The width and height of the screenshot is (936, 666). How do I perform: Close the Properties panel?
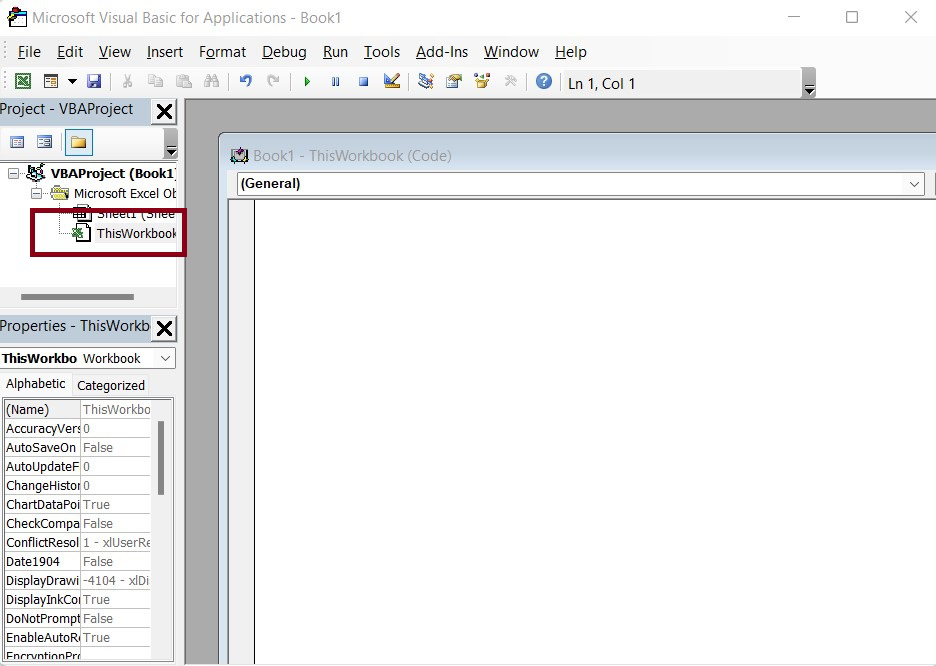tap(165, 327)
